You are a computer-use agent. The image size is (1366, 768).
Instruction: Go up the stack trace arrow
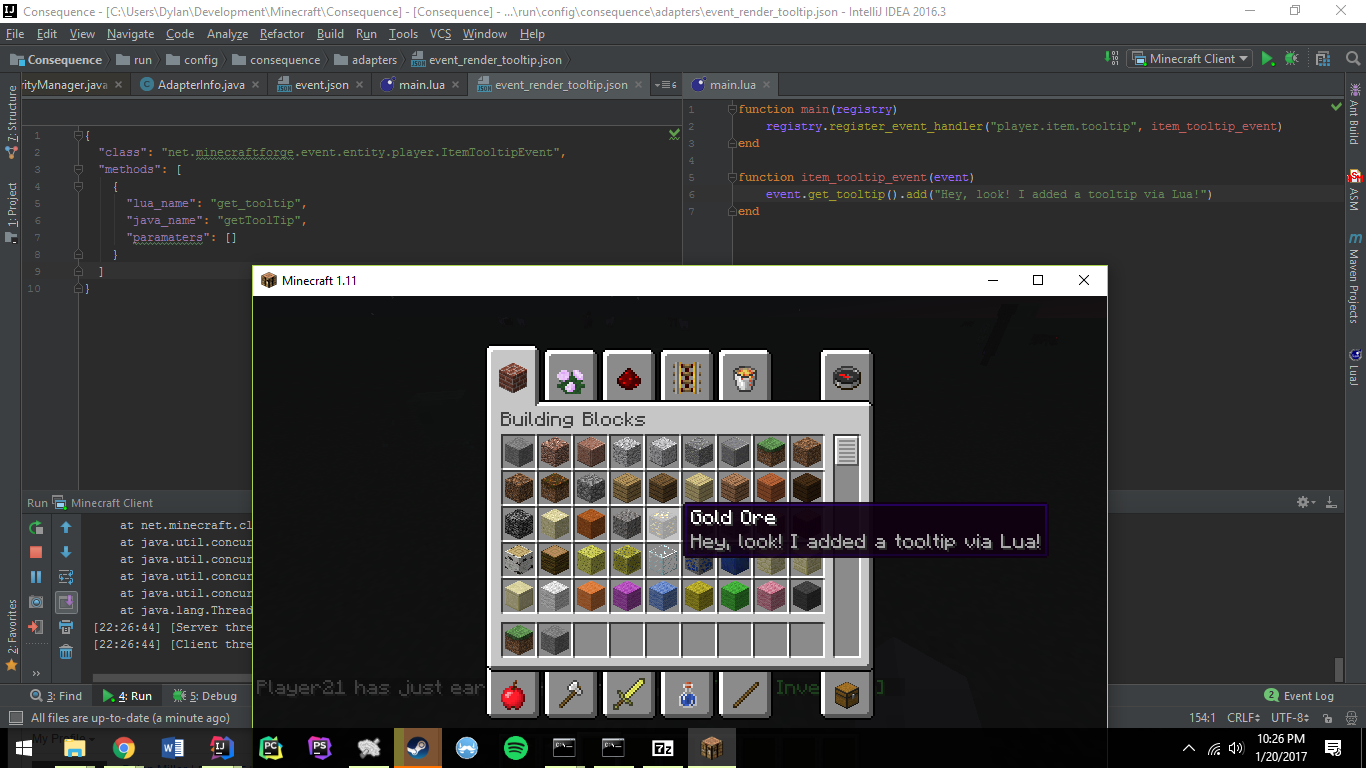point(66,527)
